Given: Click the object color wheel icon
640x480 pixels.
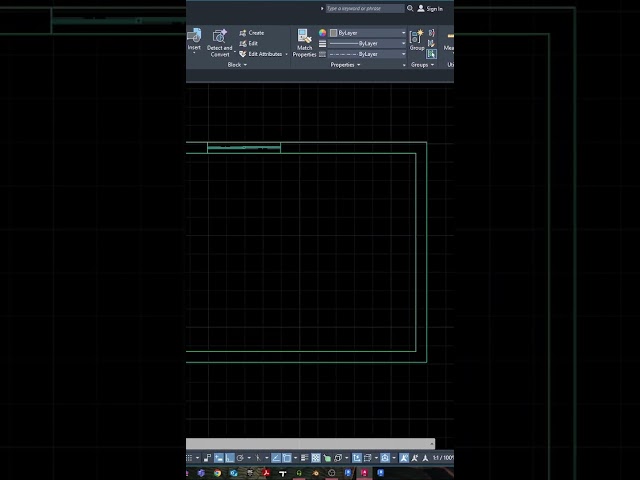Looking at the screenshot, I should point(322,33).
